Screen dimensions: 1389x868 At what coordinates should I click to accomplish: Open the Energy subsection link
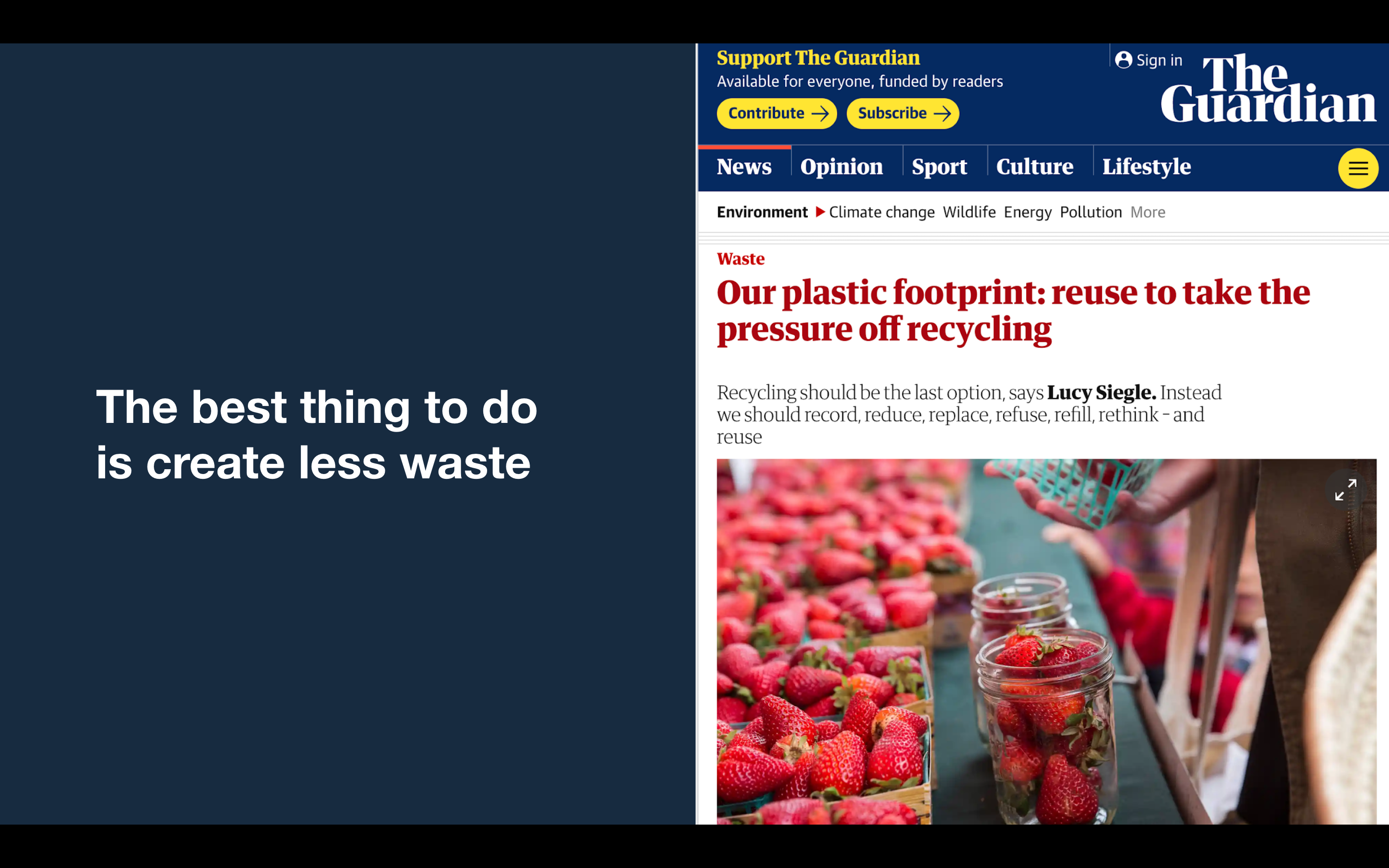pos(1027,212)
